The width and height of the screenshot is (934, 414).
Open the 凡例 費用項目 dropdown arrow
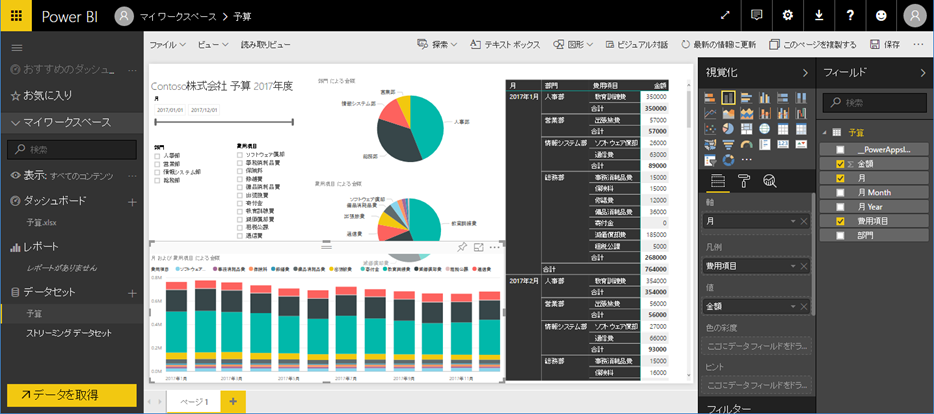pyautogui.click(x=793, y=266)
